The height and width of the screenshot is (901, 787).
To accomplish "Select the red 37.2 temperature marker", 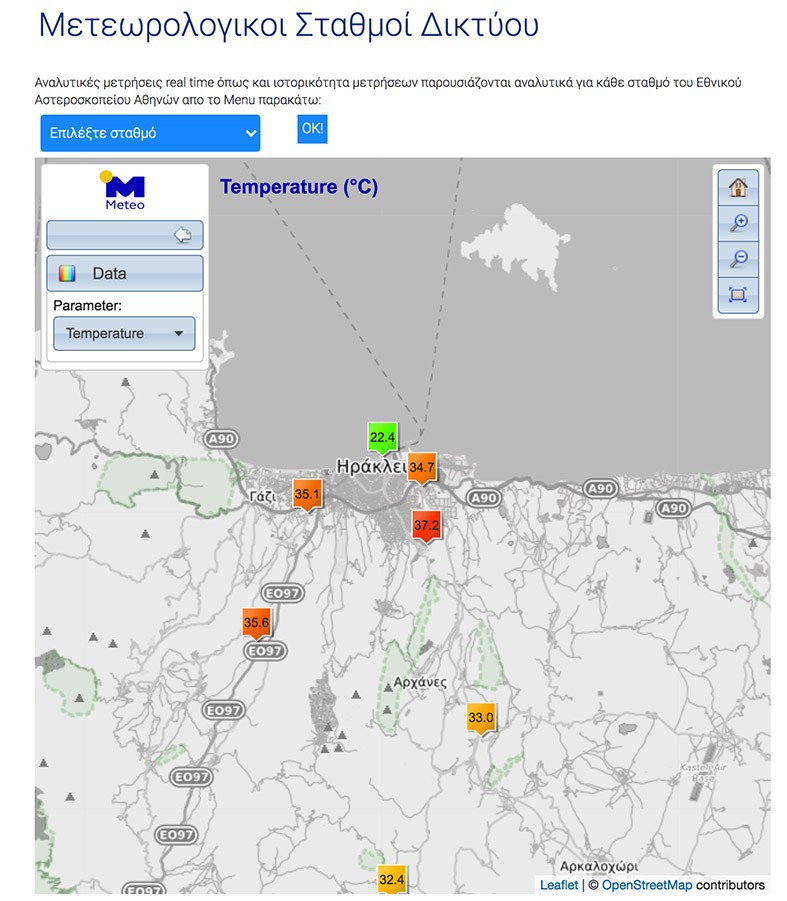I will 427,525.
